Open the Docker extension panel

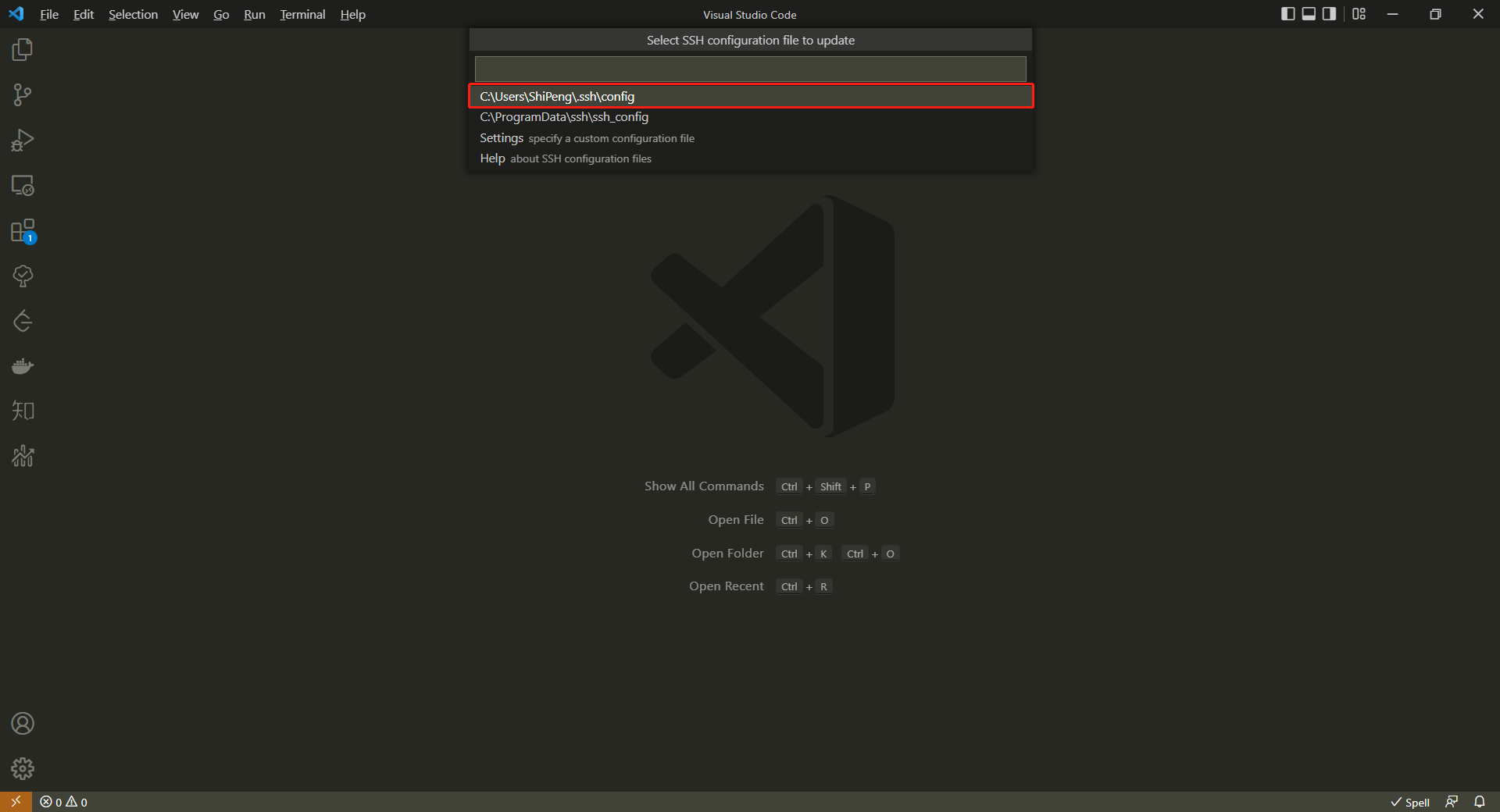coord(23,365)
